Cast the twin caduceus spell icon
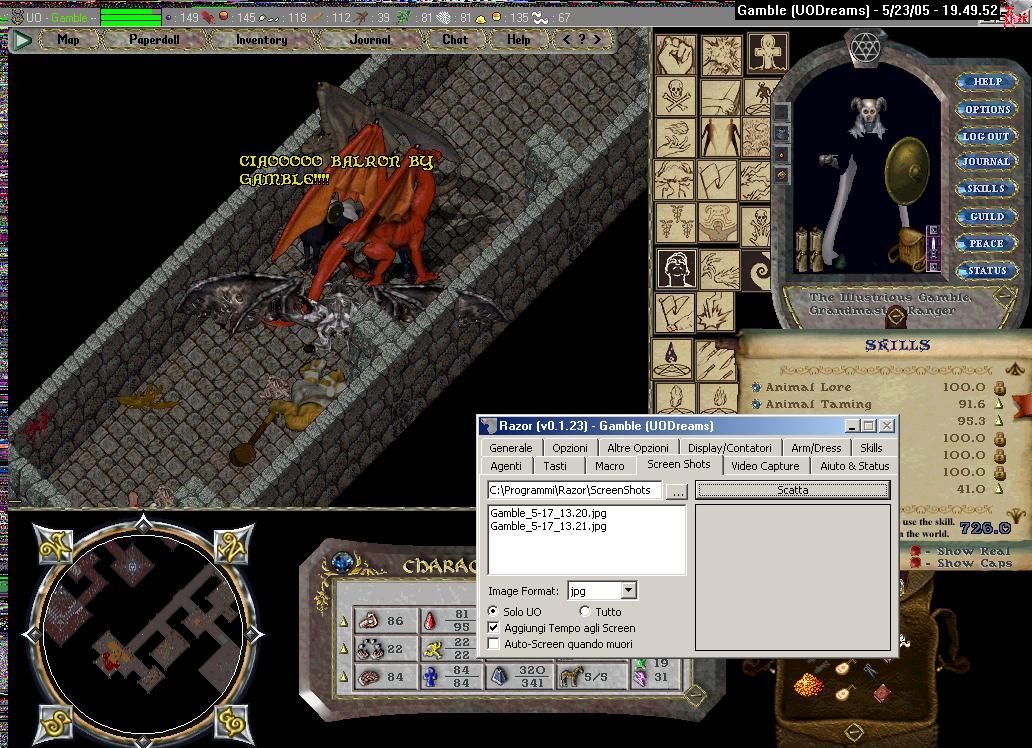 [x=675, y=223]
